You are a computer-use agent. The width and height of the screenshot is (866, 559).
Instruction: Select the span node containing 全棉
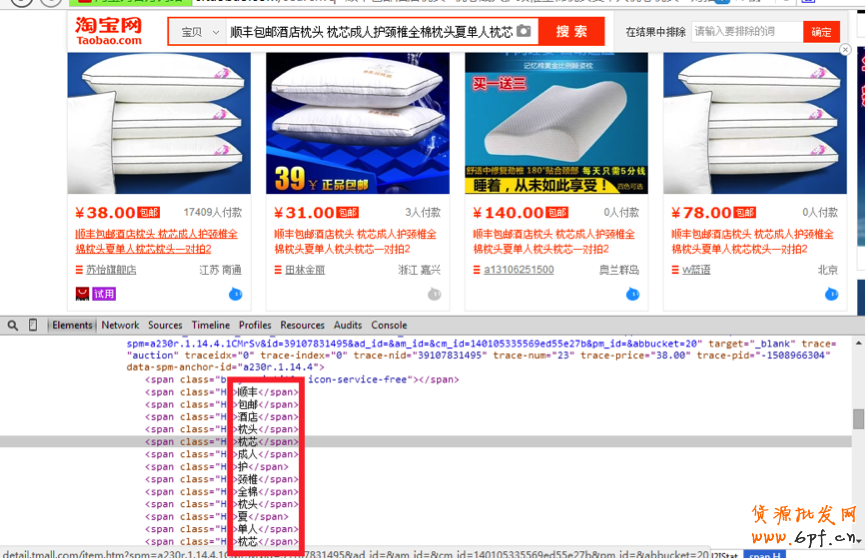[x=221, y=492]
